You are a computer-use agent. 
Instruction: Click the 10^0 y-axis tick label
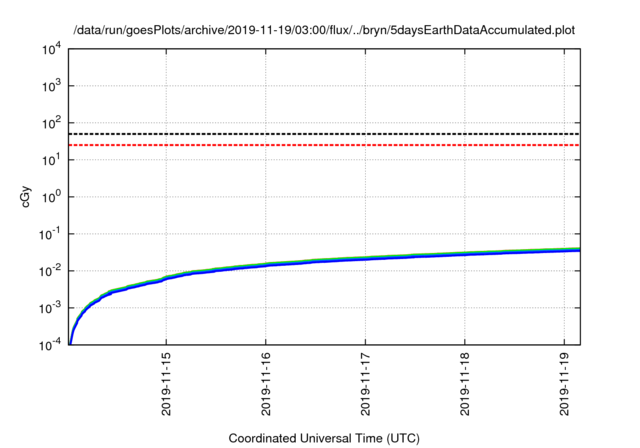52,197
